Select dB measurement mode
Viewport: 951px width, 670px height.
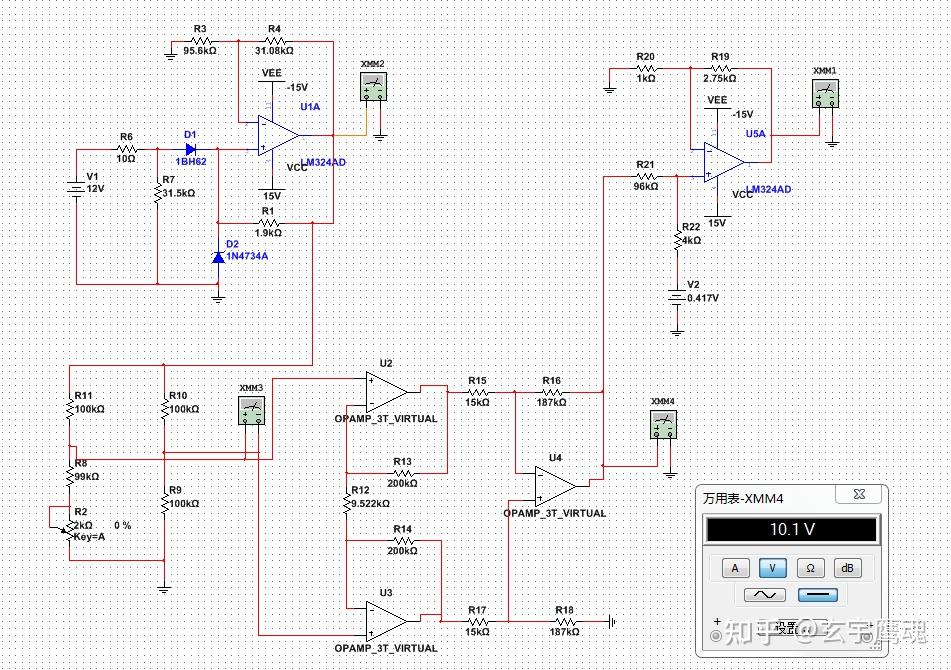848,567
